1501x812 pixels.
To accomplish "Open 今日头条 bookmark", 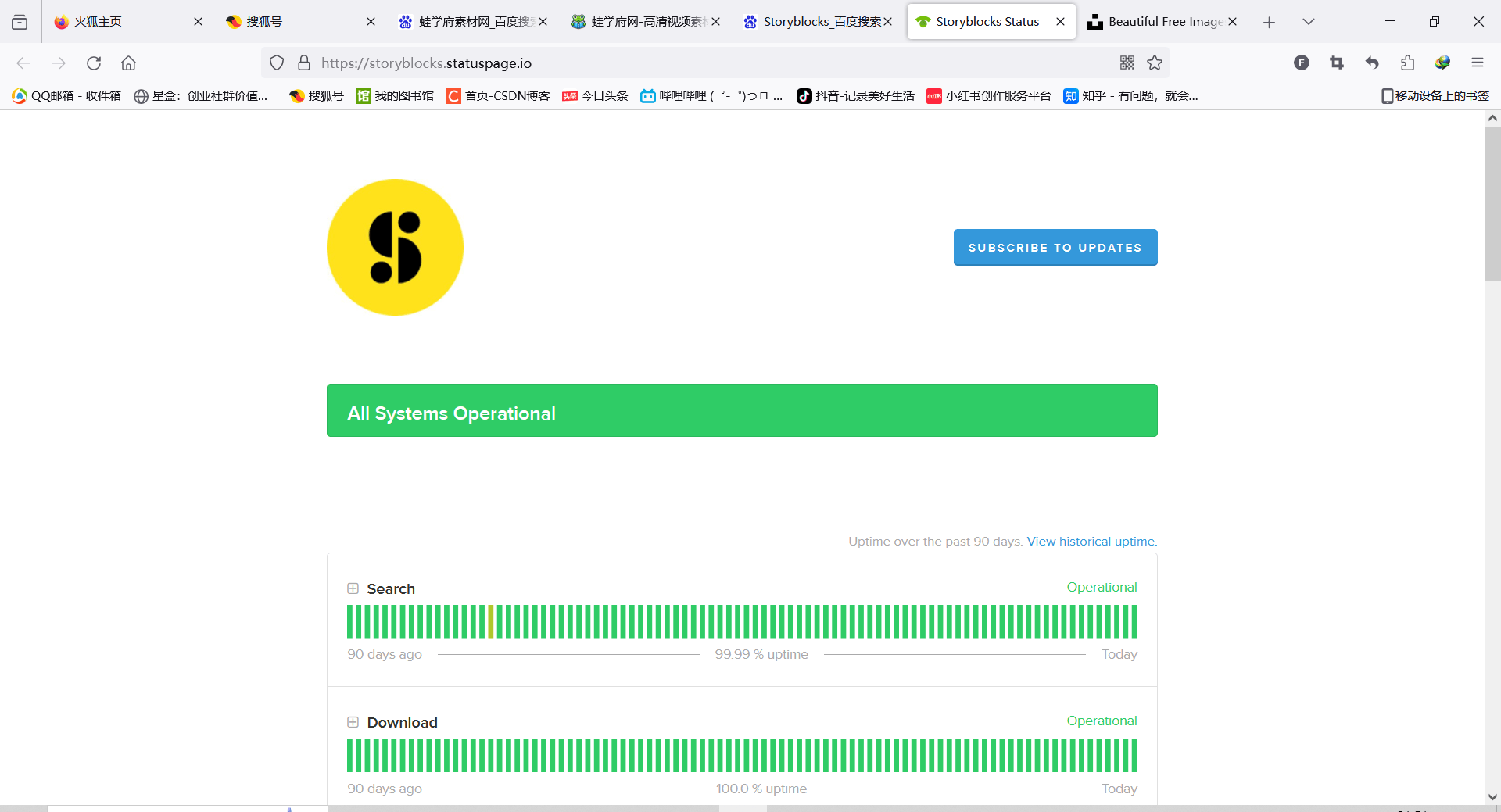I will (595, 96).
